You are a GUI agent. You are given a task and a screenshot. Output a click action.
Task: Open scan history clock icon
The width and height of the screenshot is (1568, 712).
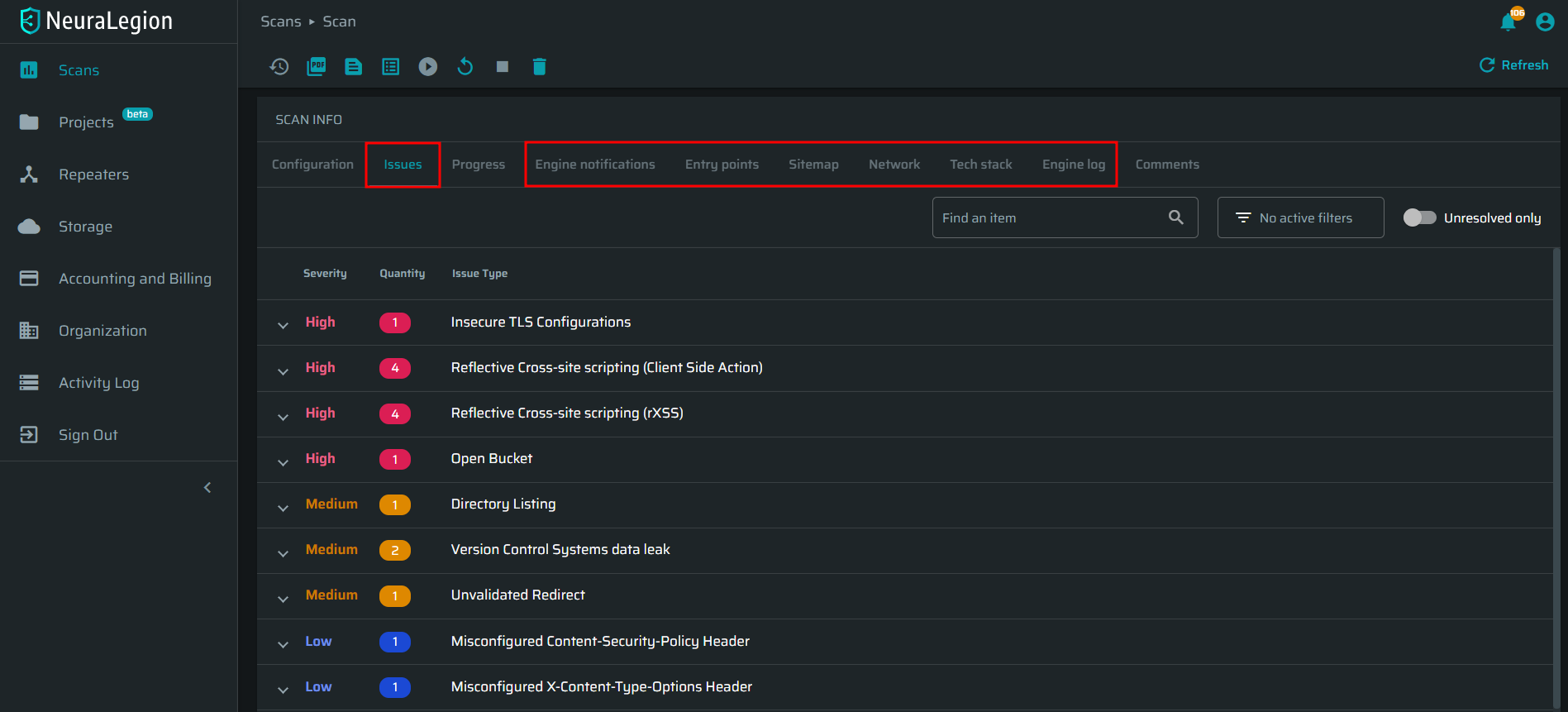[x=279, y=67]
